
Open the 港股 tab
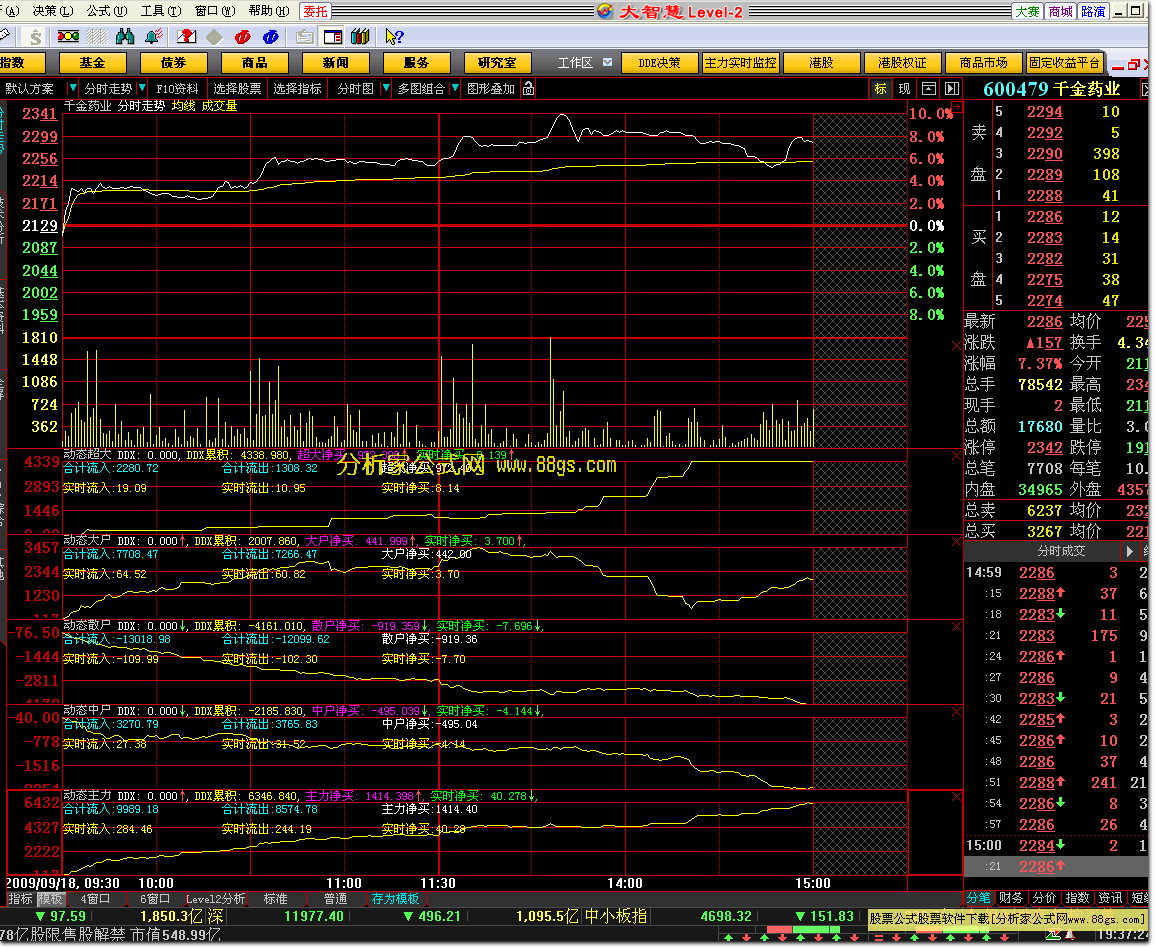[x=821, y=63]
